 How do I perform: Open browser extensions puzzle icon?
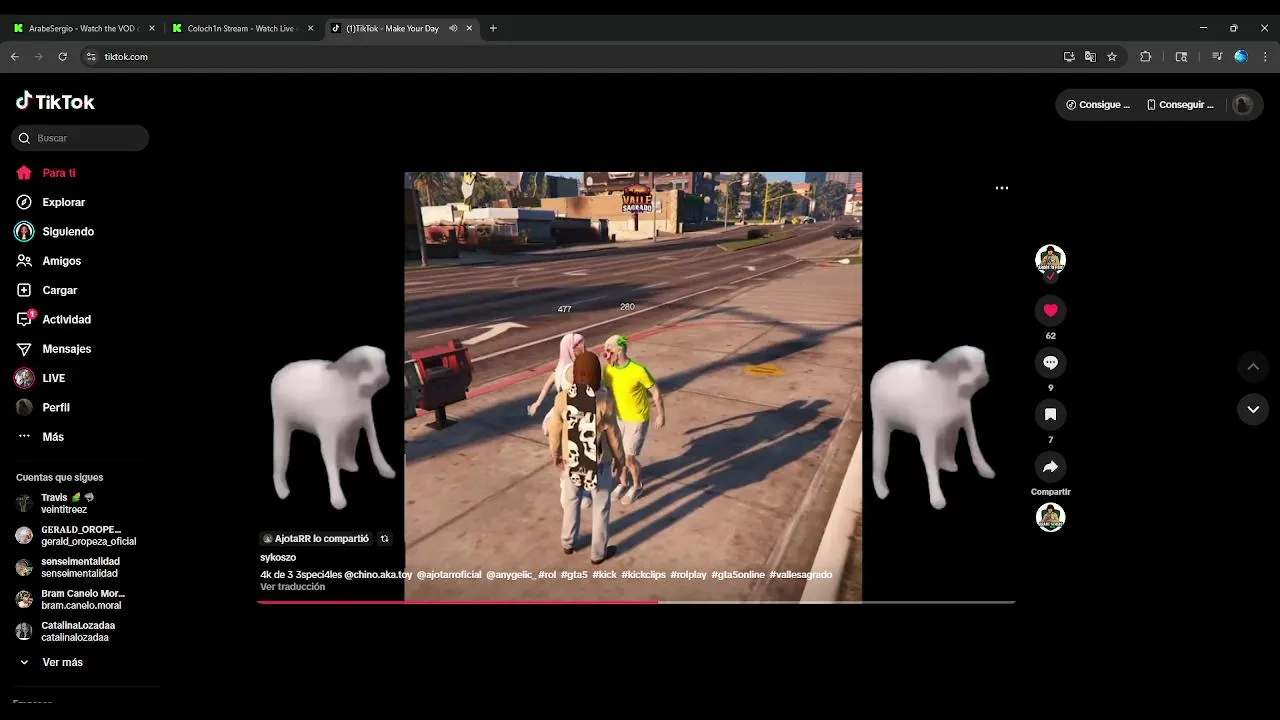[x=1146, y=57]
